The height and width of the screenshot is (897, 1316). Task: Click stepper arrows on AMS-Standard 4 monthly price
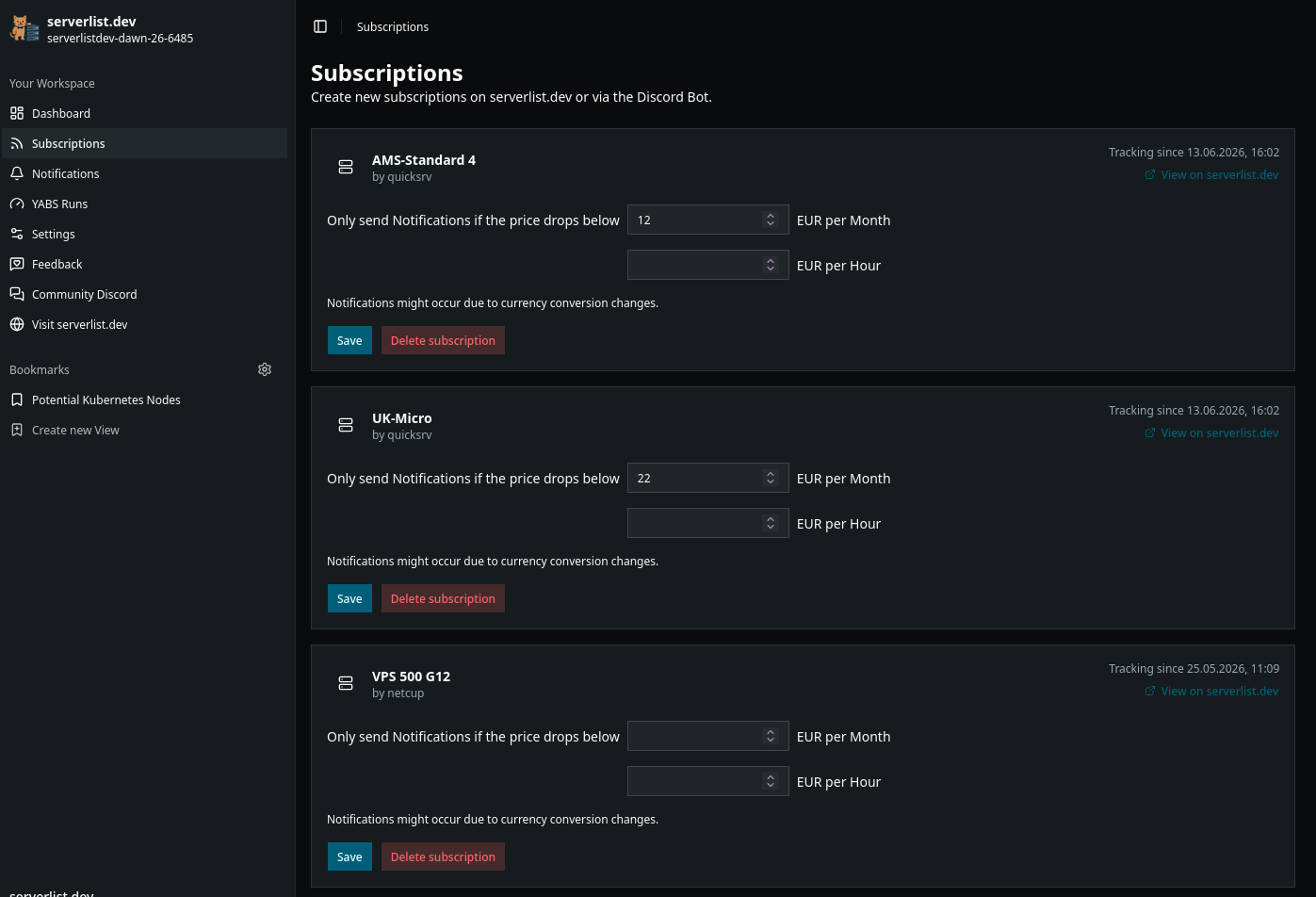click(x=771, y=220)
